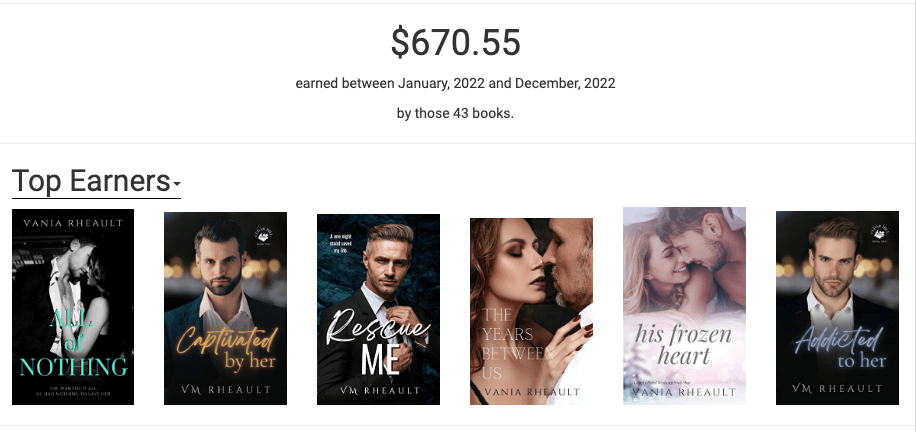Image resolution: width=917 pixels, height=432 pixels.
Task: Click the round badge on Addicted to Her cover
Action: click(882, 231)
